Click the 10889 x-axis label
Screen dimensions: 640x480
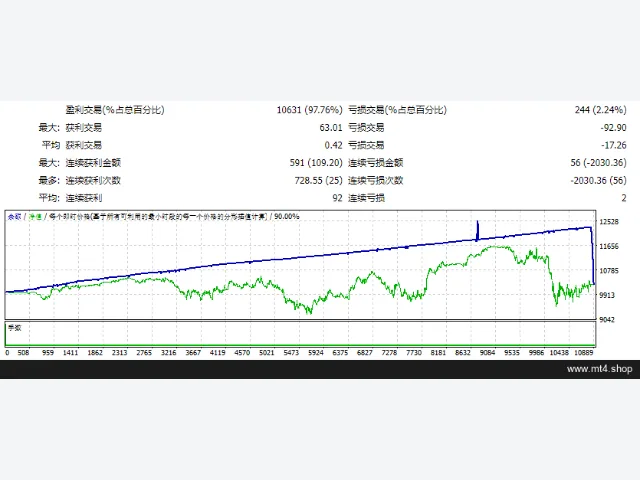[x=583, y=353]
